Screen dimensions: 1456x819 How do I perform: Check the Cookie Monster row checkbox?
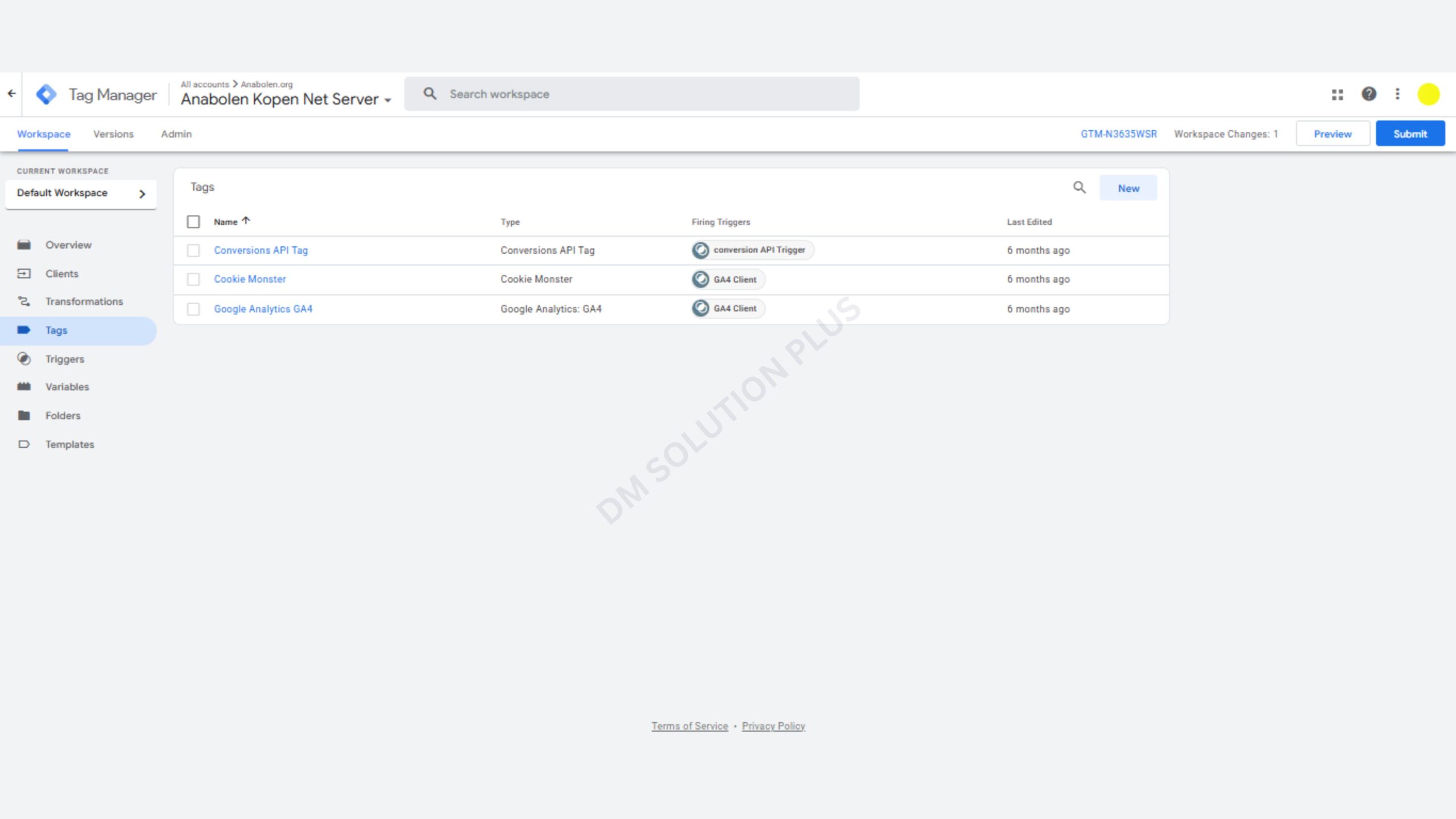tap(193, 279)
